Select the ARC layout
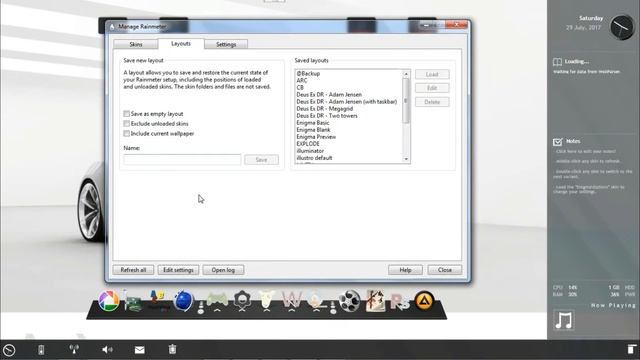 (x=302, y=80)
